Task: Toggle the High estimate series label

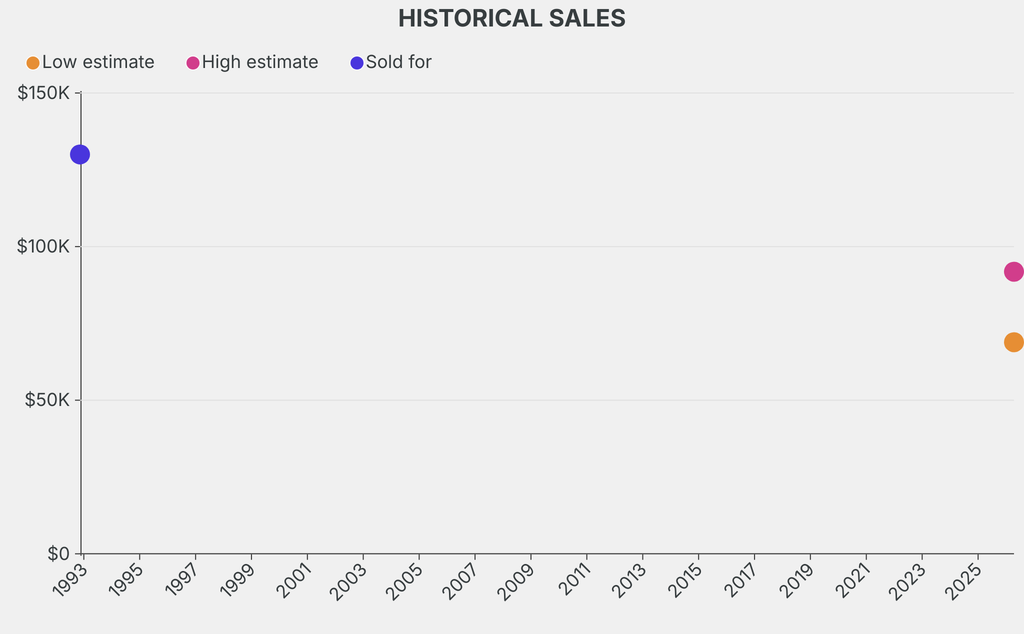Action: pos(260,62)
